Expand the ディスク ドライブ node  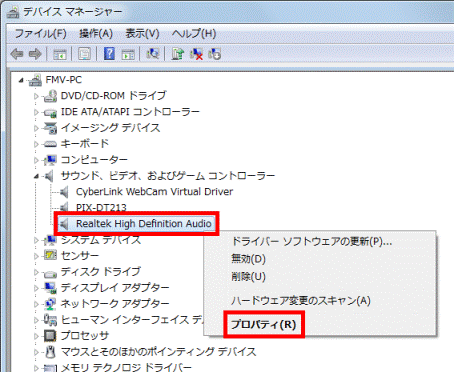(x=36, y=272)
